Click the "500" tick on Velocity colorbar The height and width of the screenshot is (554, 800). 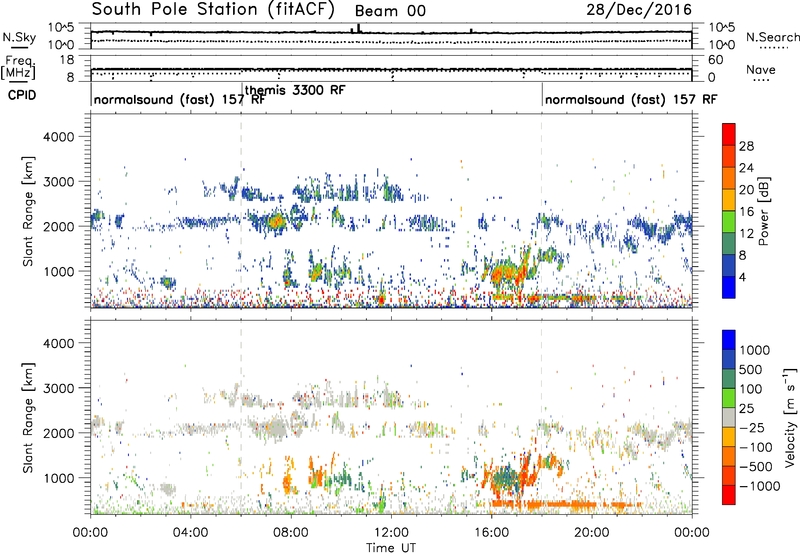coord(751,369)
